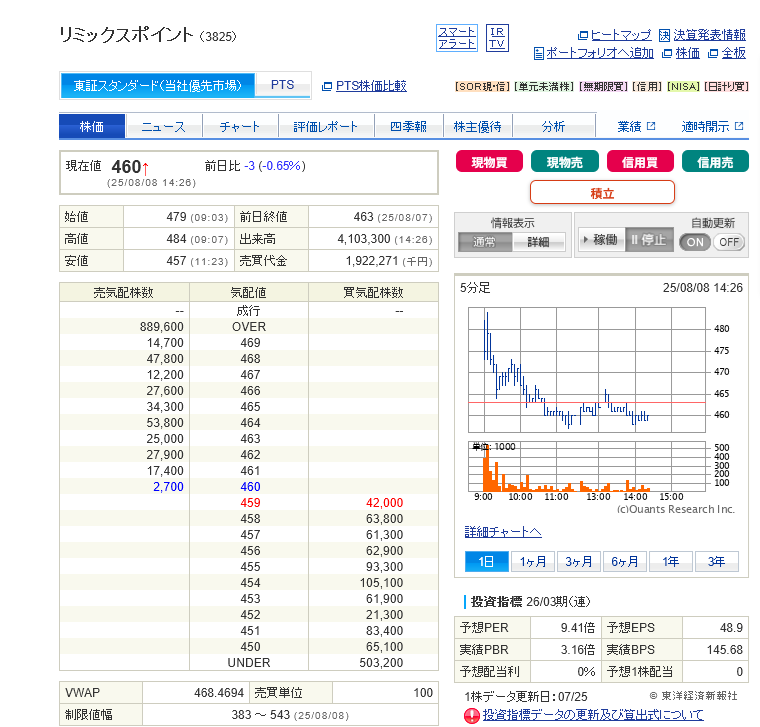
Task: Click the red warning icon beside 投資指標データ
Action: pos(472,715)
